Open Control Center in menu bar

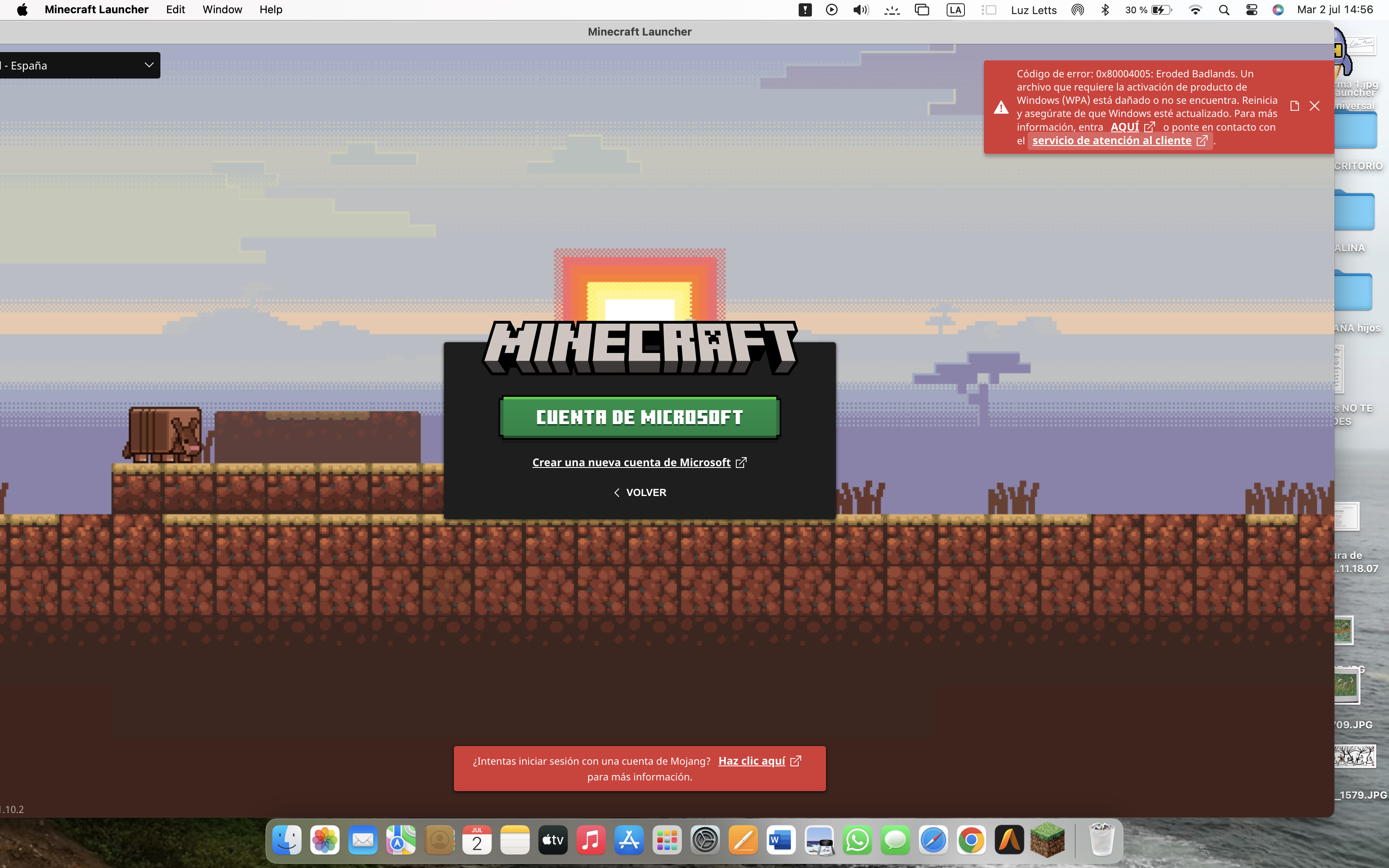[x=1251, y=10]
